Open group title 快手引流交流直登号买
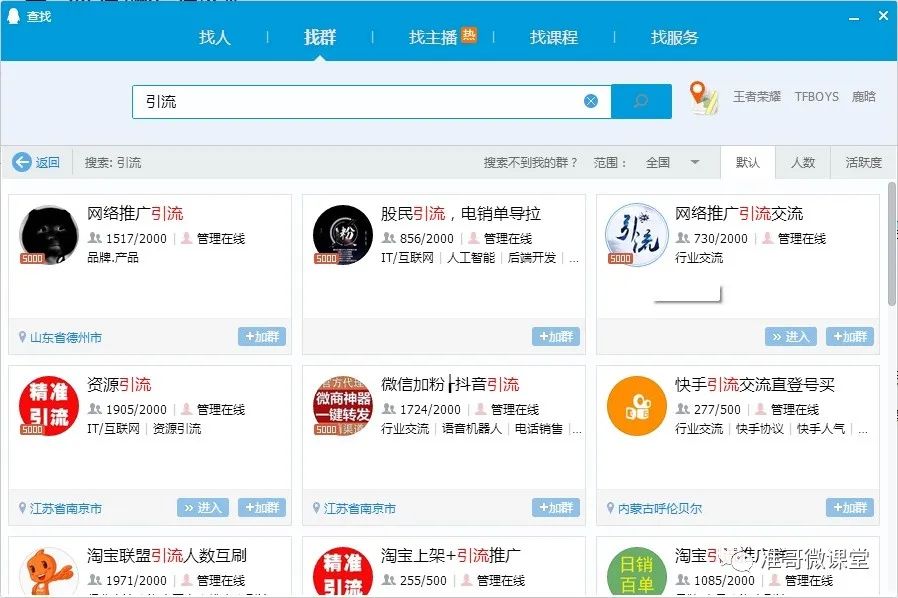This screenshot has width=898, height=598. click(x=755, y=384)
